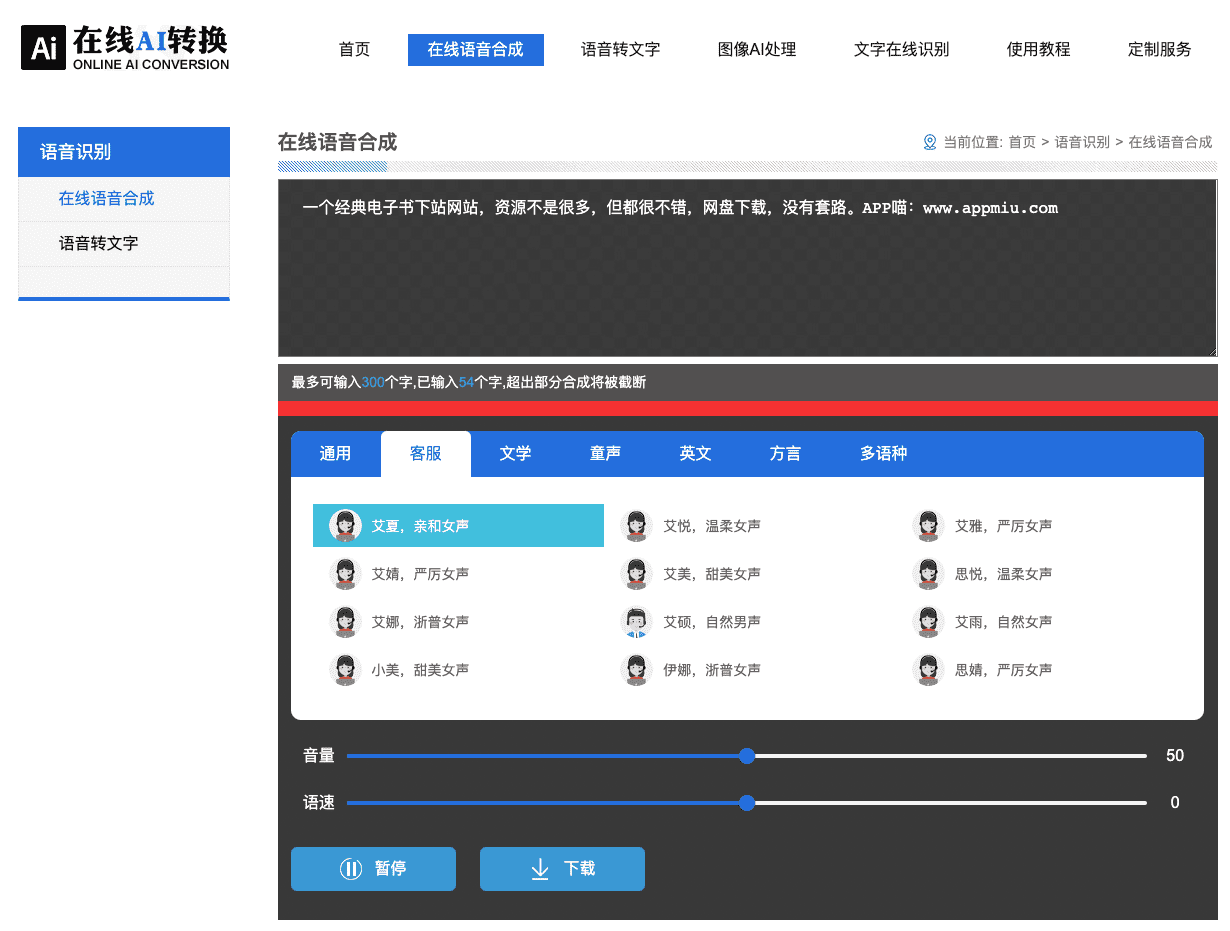This screenshot has width=1230, height=931.
Task: Click the 语音识别 sidebar header
Action: (x=124, y=152)
